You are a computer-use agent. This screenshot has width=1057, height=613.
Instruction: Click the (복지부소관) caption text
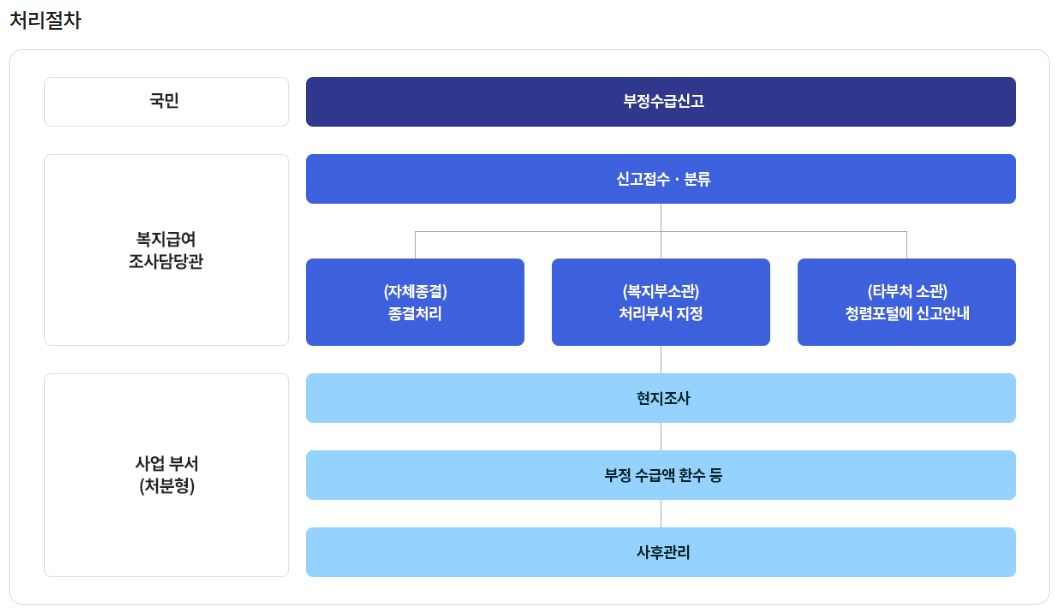point(661,291)
